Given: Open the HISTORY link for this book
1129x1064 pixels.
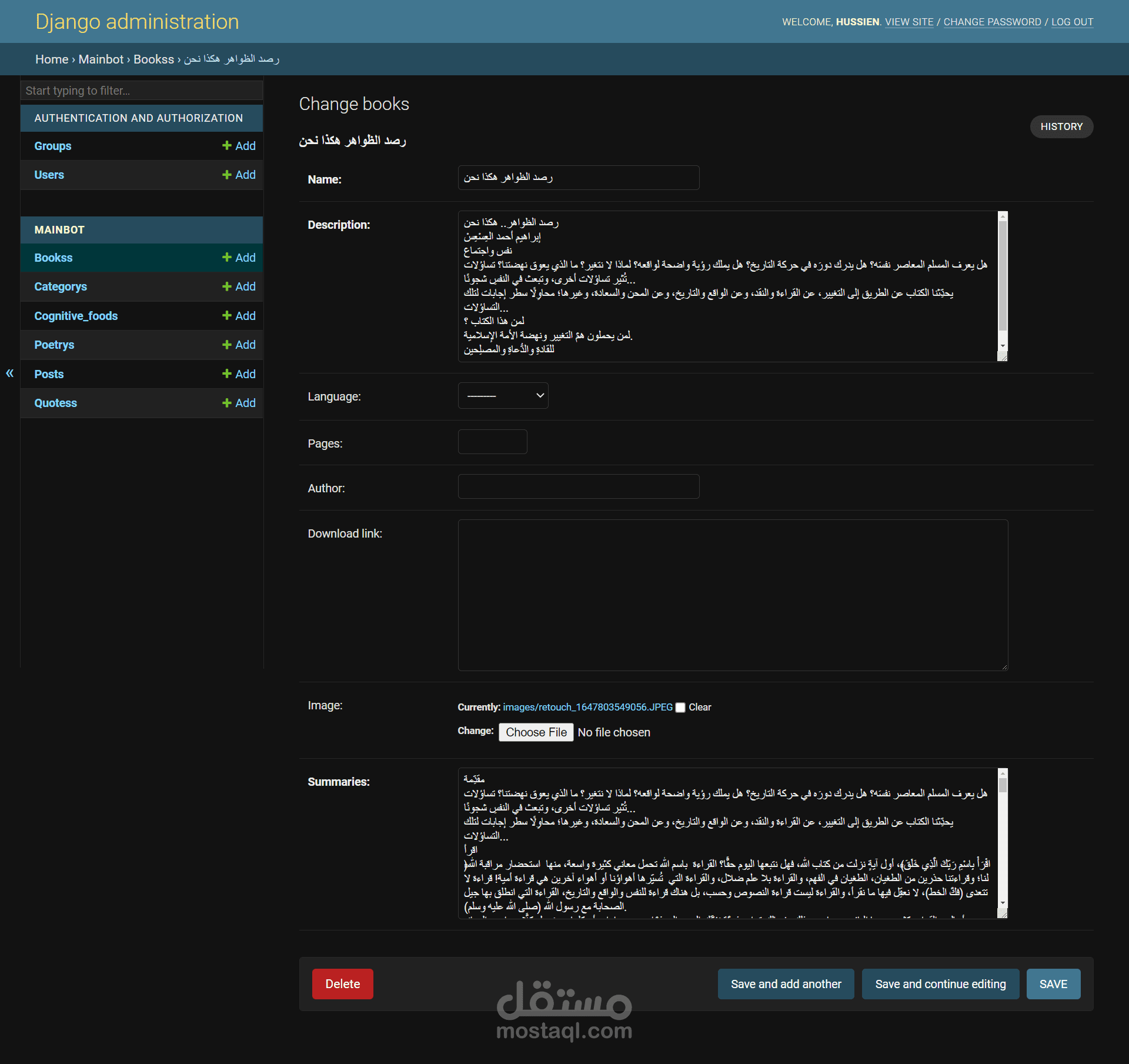Looking at the screenshot, I should (1061, 126).
